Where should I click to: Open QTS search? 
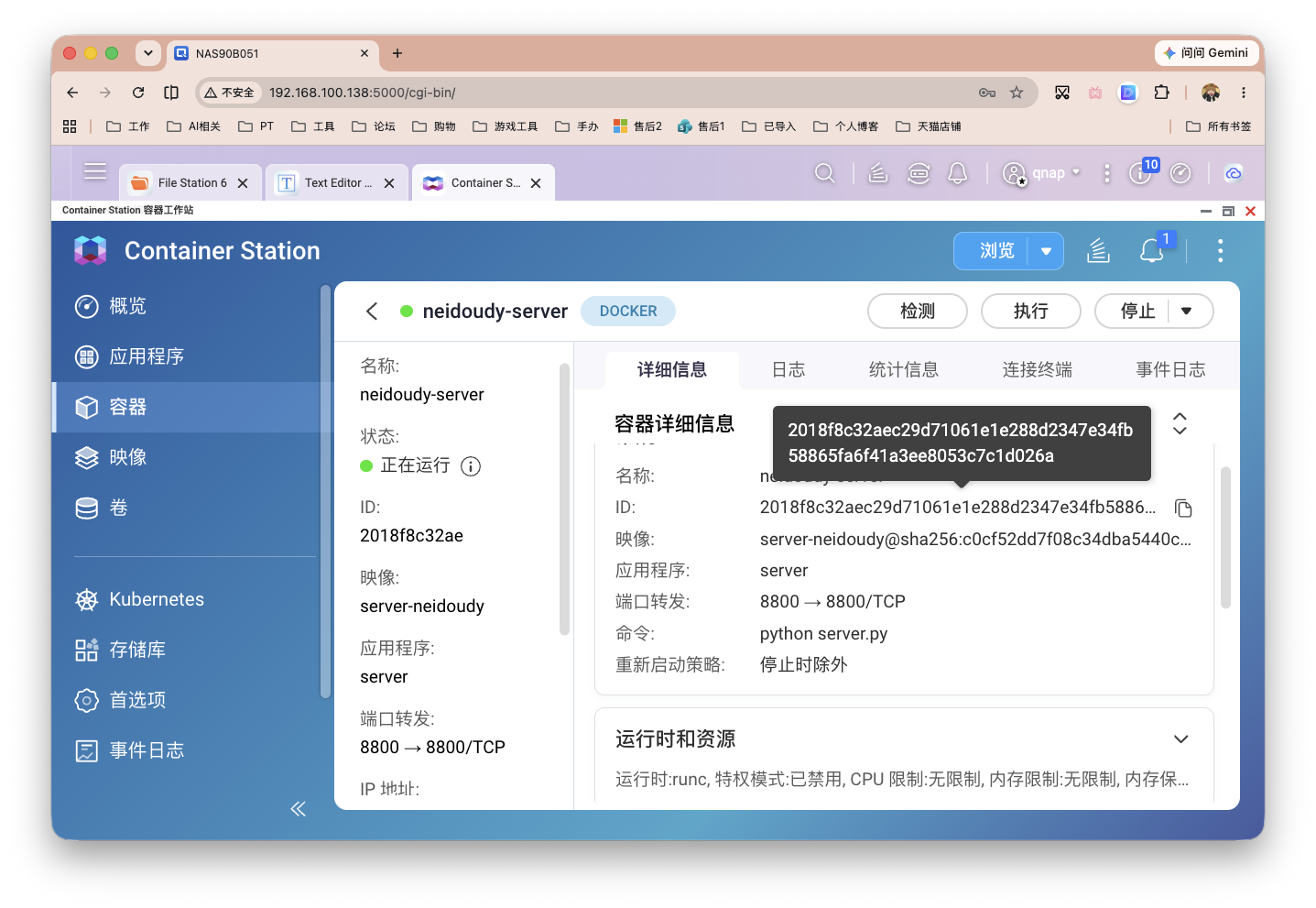[x=824, y=173]
